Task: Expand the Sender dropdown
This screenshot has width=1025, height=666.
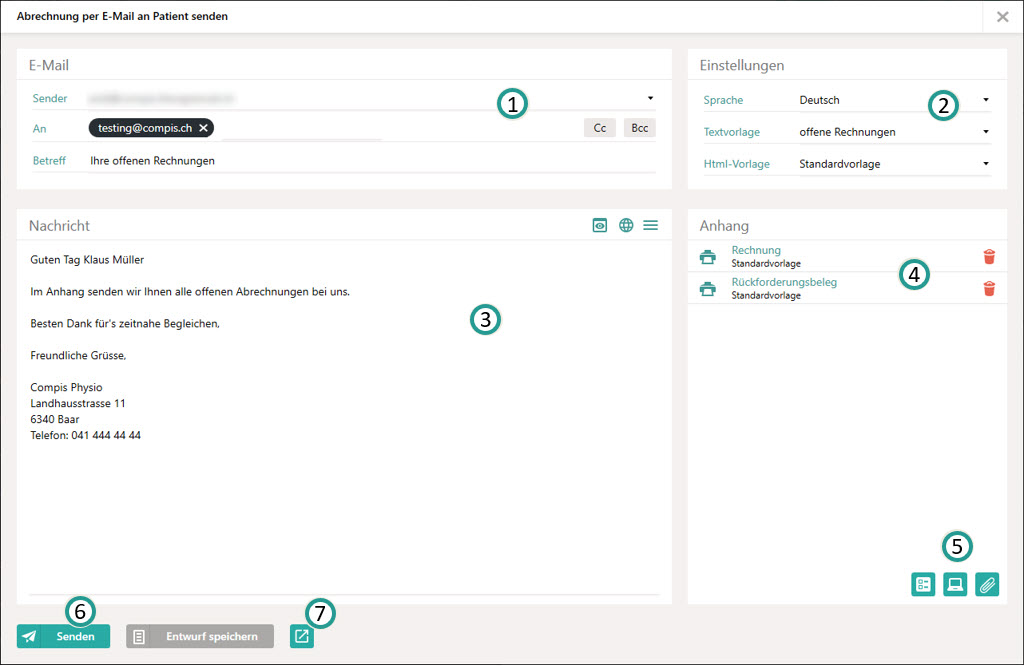Action: [650, 99]
